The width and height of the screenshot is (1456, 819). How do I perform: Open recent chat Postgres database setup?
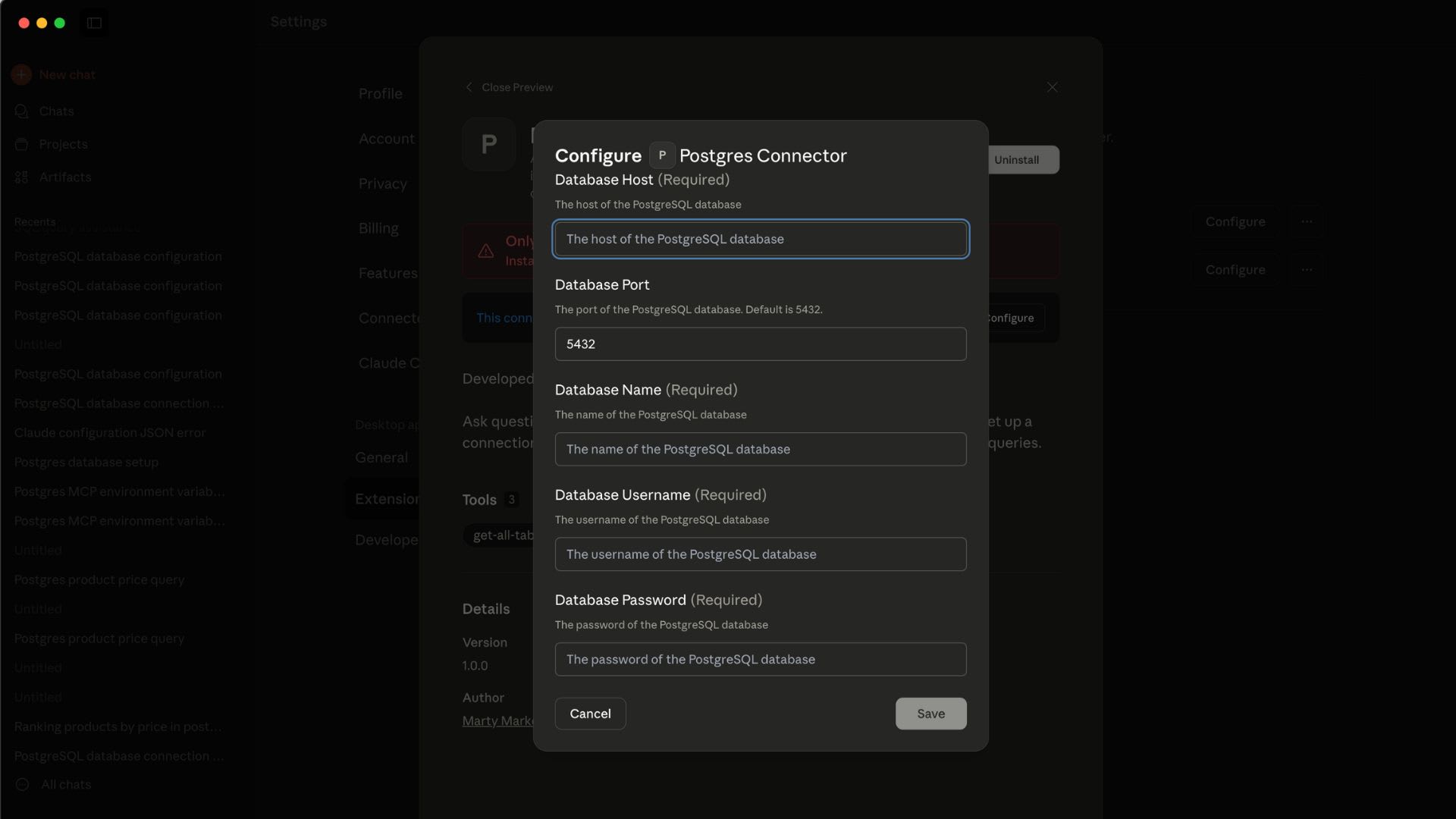tap(86, 463)
